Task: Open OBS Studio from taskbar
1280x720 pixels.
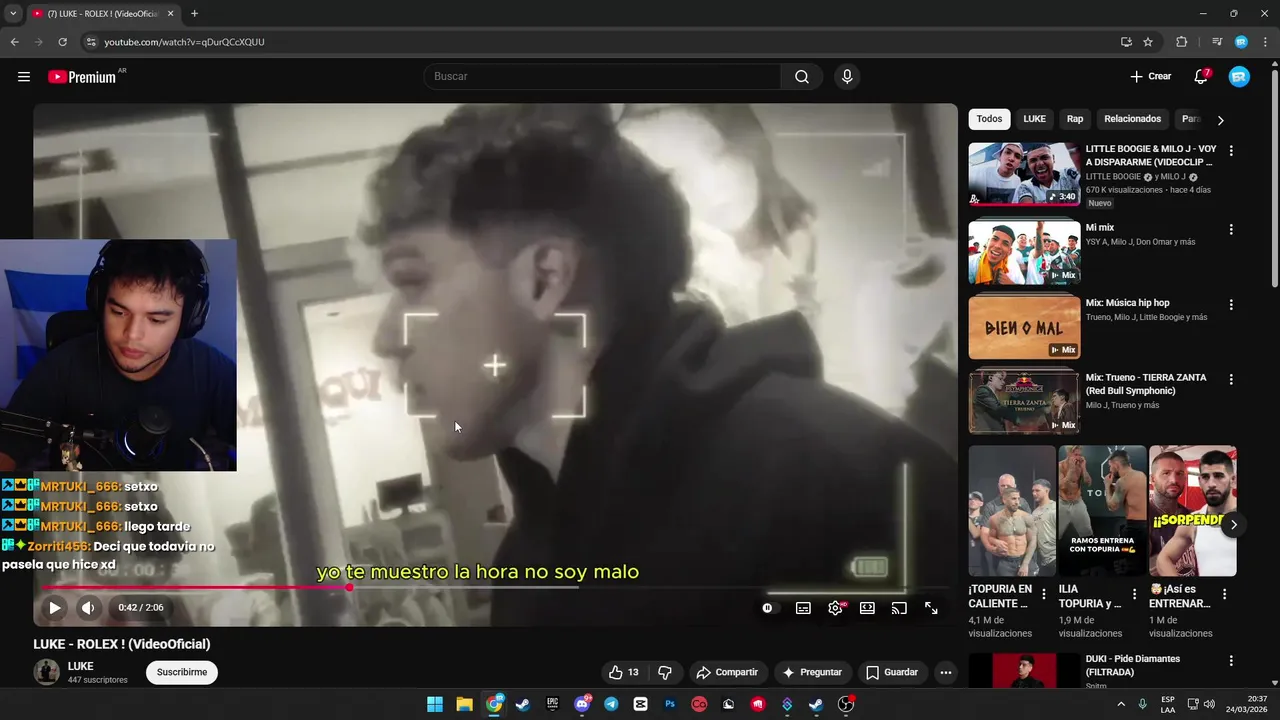Action: click(846, 704)
